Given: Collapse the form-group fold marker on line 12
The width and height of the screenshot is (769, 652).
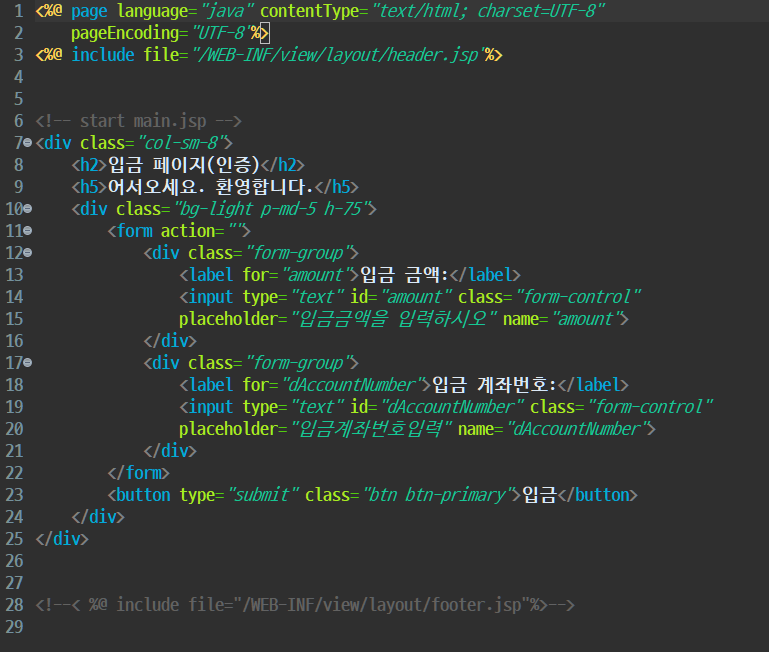Looking at the screenshot, I should (28, 253).
